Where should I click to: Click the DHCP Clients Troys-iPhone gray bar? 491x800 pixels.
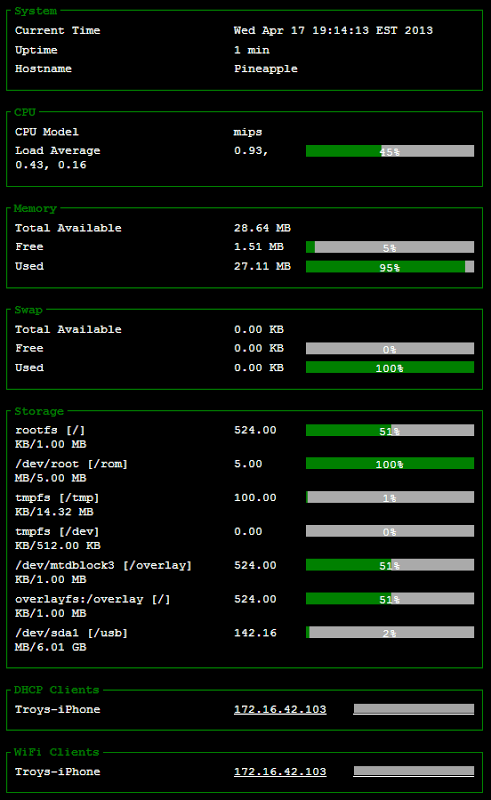414,709
